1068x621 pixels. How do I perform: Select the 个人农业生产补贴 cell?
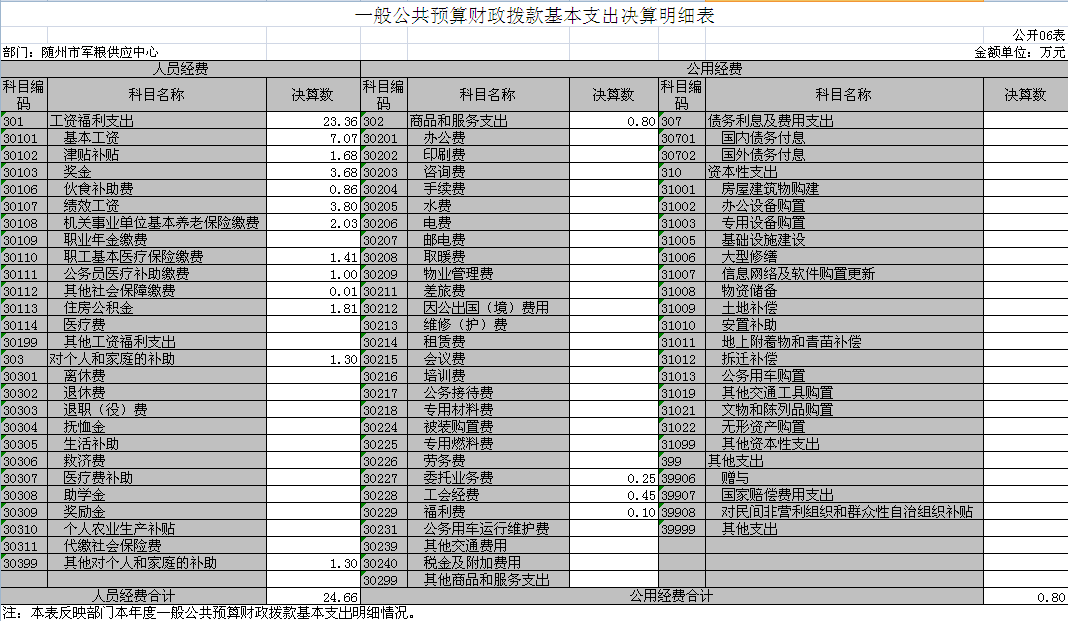(x=157, y=530)
